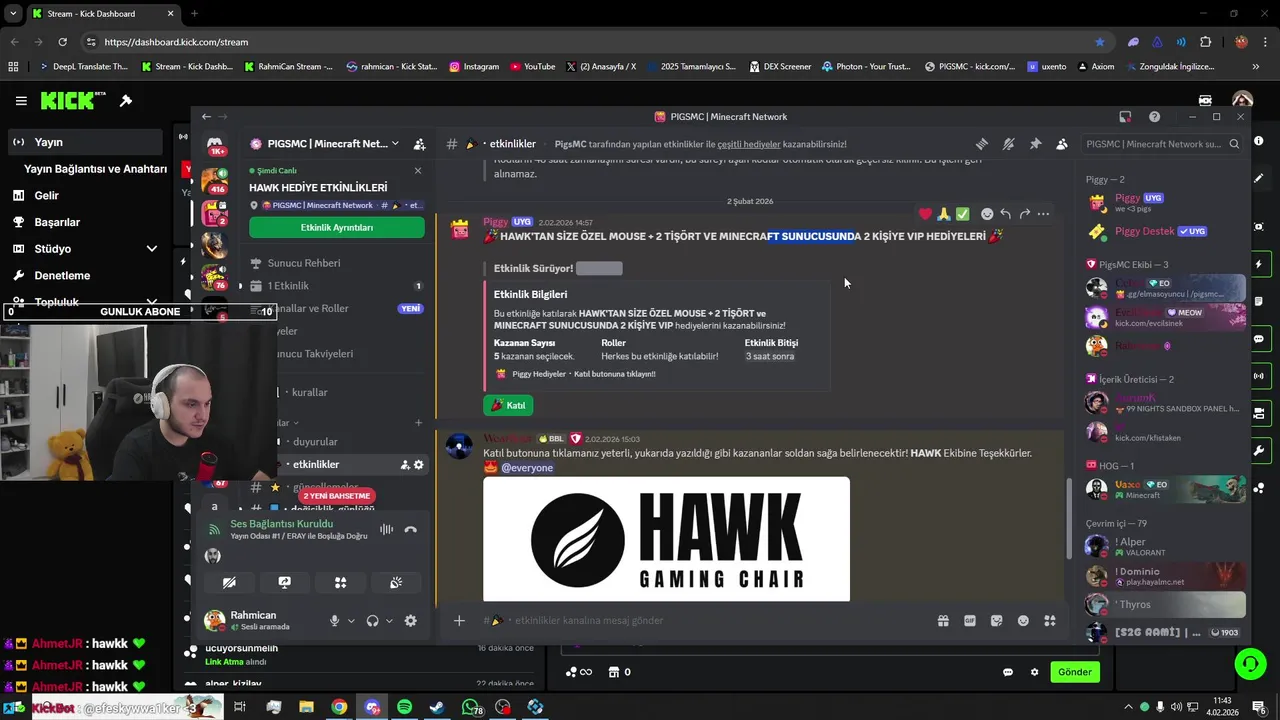This screenshot has width=1280, height=720.
Task: React with the red heart emoji
Action: click(x=925, y=214)
